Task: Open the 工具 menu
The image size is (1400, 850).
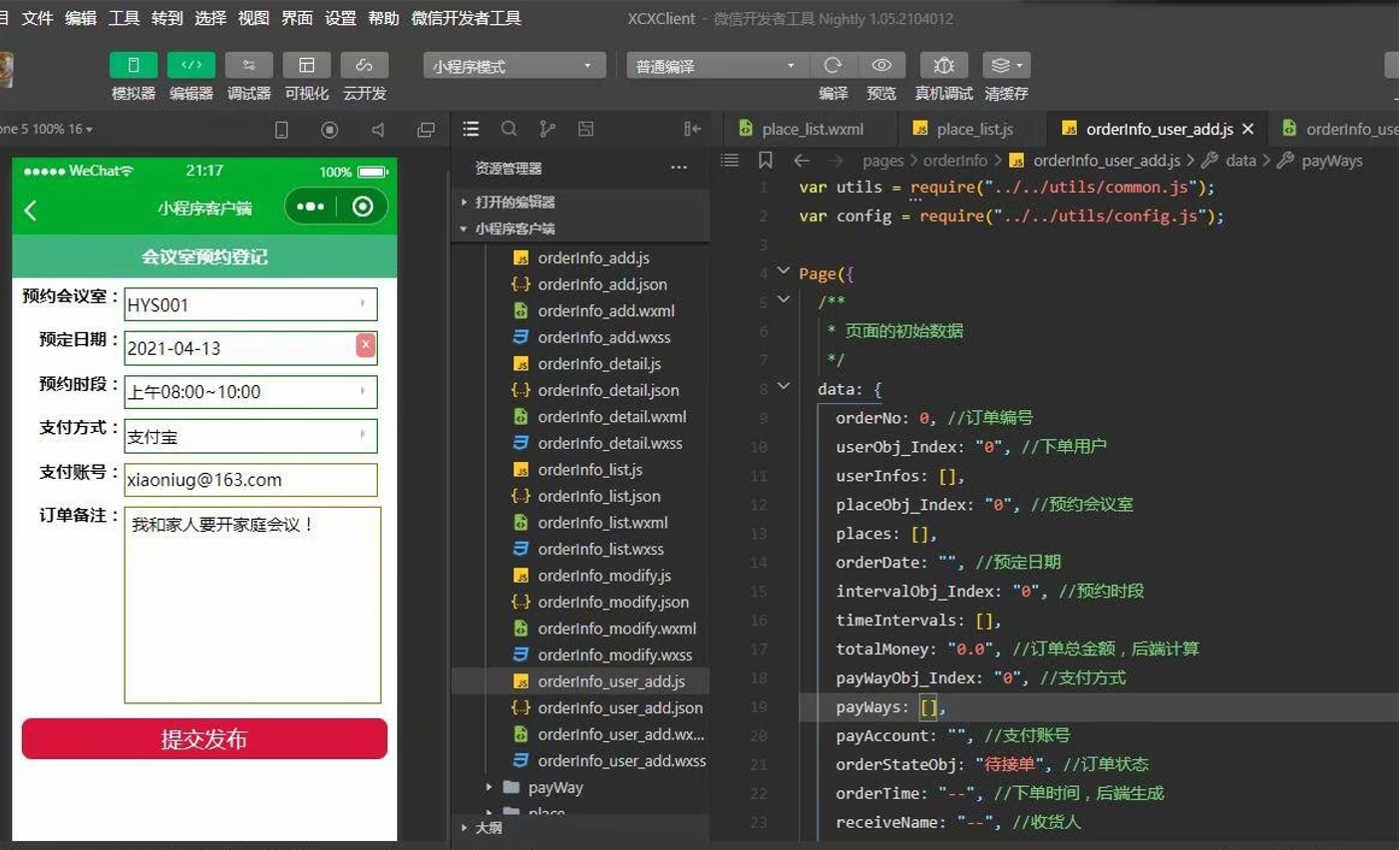Action: pyautogui.click(x=124, y=18)
